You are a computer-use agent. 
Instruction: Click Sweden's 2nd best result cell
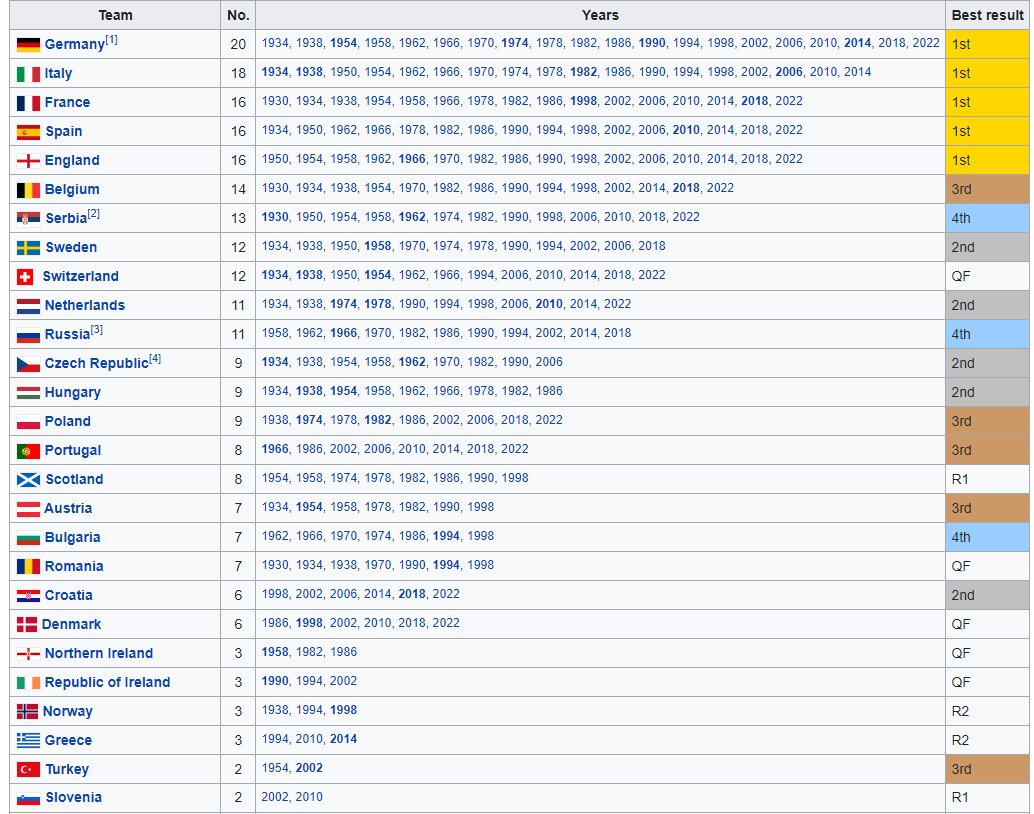click(987, 247)
